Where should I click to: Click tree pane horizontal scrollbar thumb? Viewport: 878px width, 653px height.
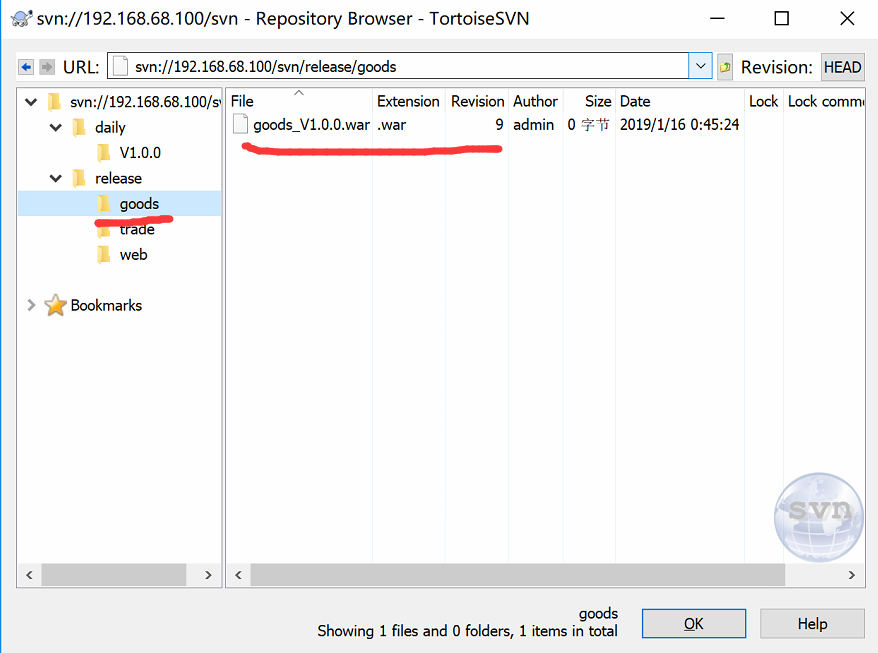click(x=114, y=575)
